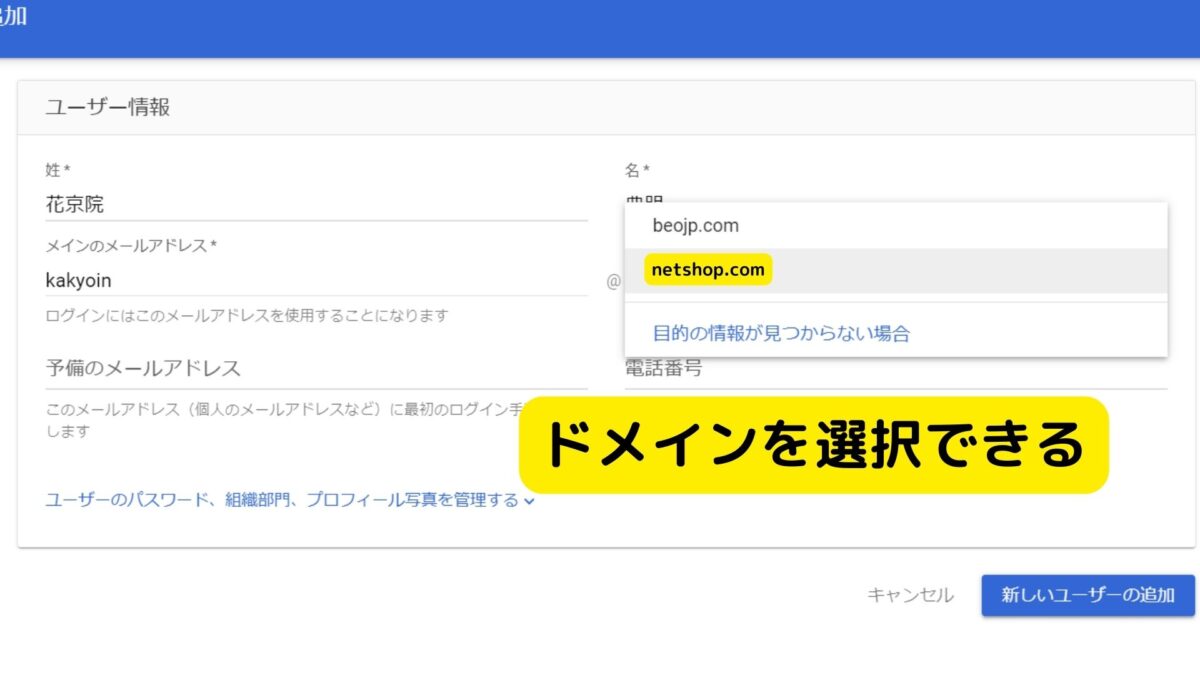Viewport: 1200px width, 675px height.
Task: Dismiss the form via キャンセル
Action: click(910, 595)
